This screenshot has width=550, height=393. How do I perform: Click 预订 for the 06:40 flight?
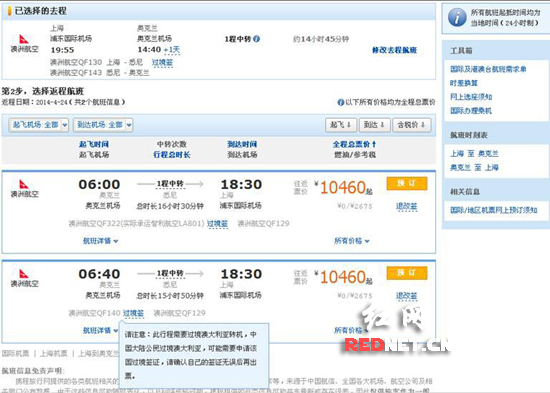pyautogui.click(x=407, y=273)
